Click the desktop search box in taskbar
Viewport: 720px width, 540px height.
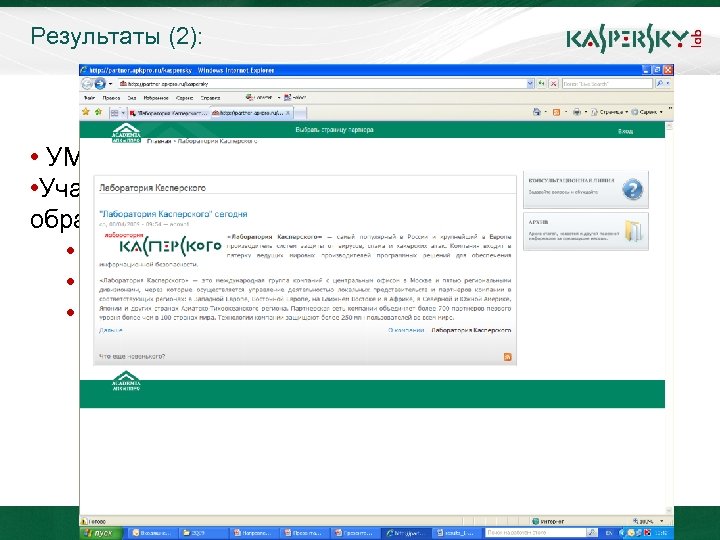pos(536,533)
